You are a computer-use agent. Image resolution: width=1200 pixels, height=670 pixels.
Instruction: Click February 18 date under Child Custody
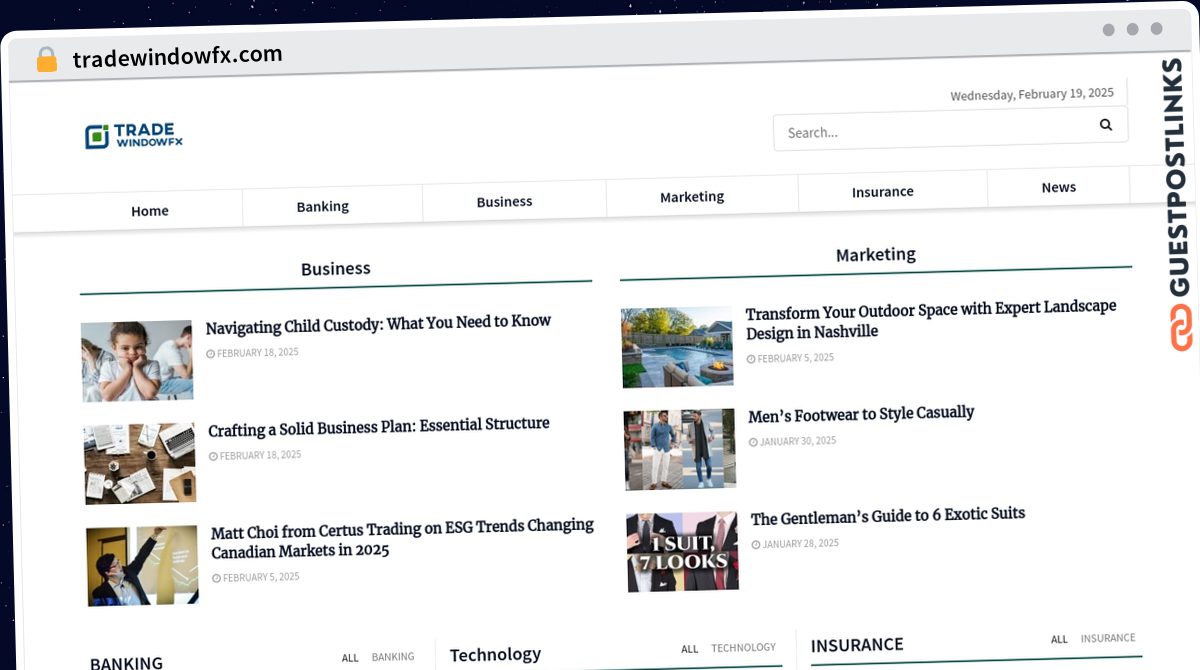(252, 353)
